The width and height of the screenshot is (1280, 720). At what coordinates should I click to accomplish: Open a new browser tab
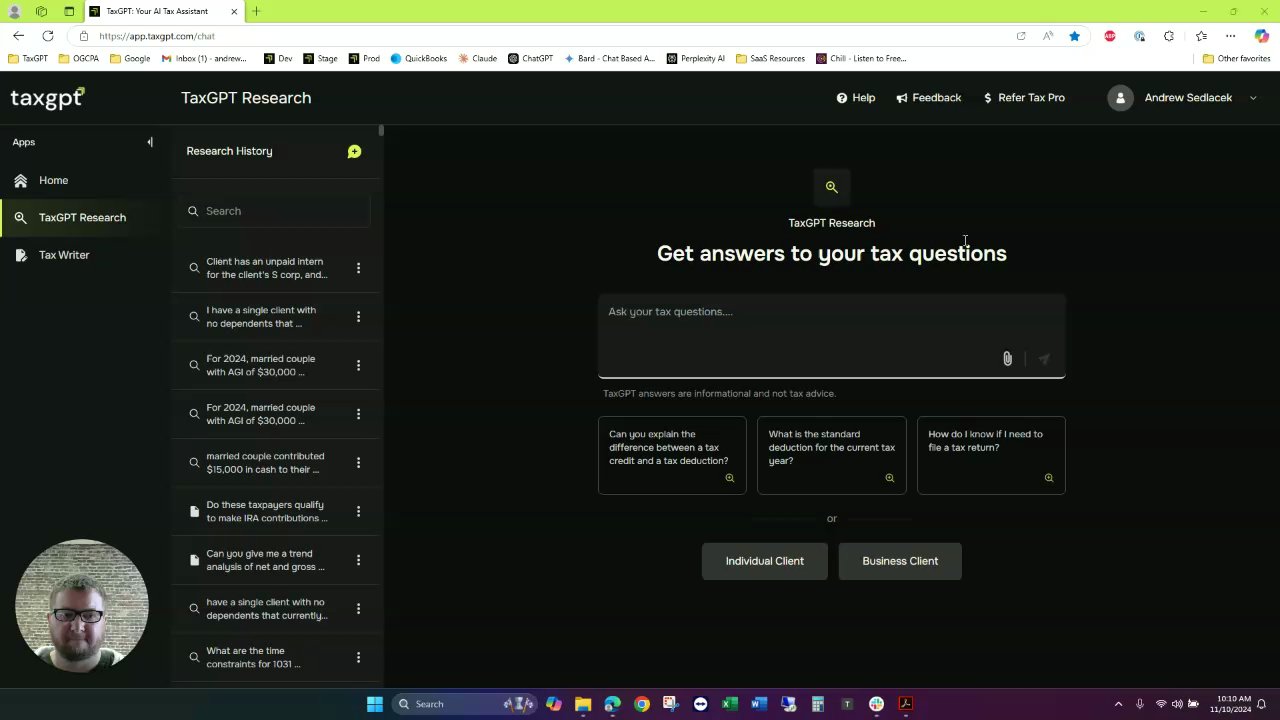[x=256, y=11]
